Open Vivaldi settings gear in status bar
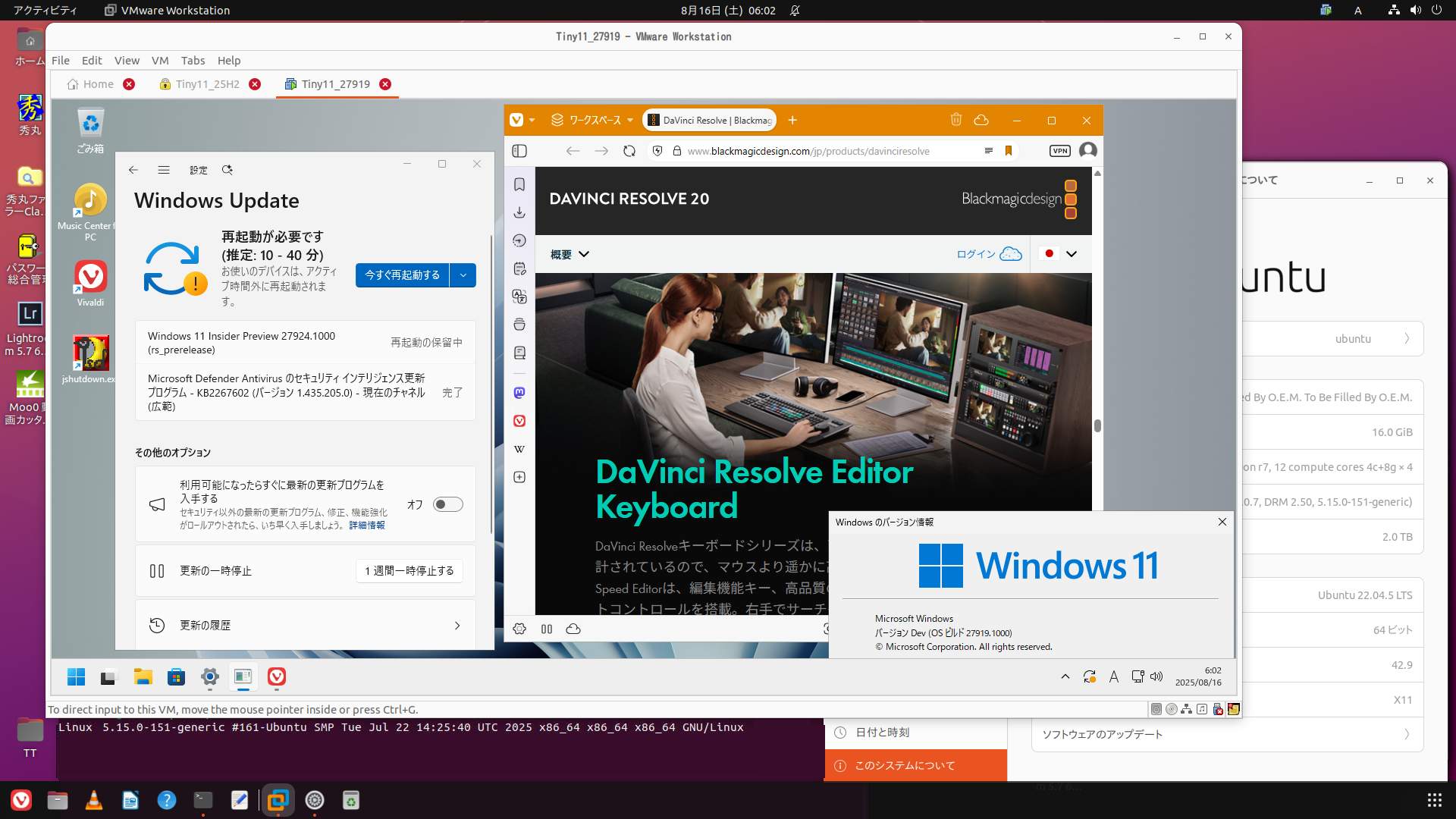1456x819 pixels. click(519, 629)
